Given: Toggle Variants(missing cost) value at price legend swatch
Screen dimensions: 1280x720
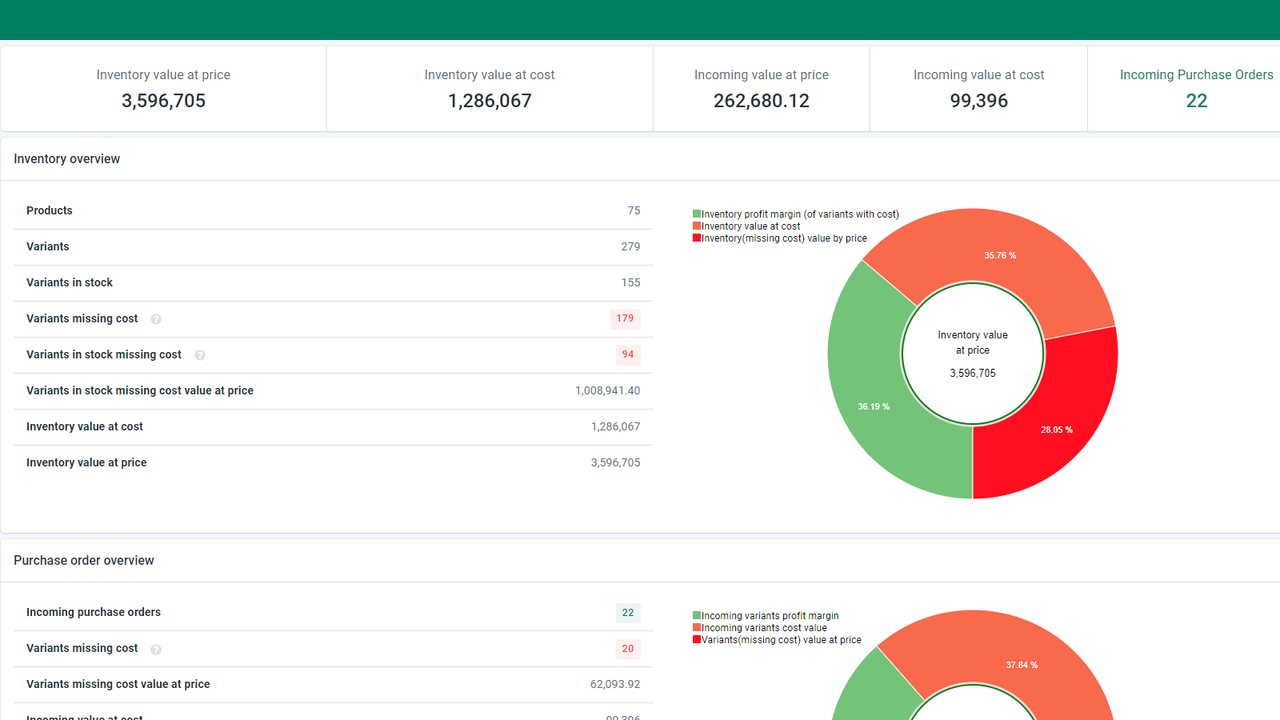Looking at the screenshot, I should point(697,640).
